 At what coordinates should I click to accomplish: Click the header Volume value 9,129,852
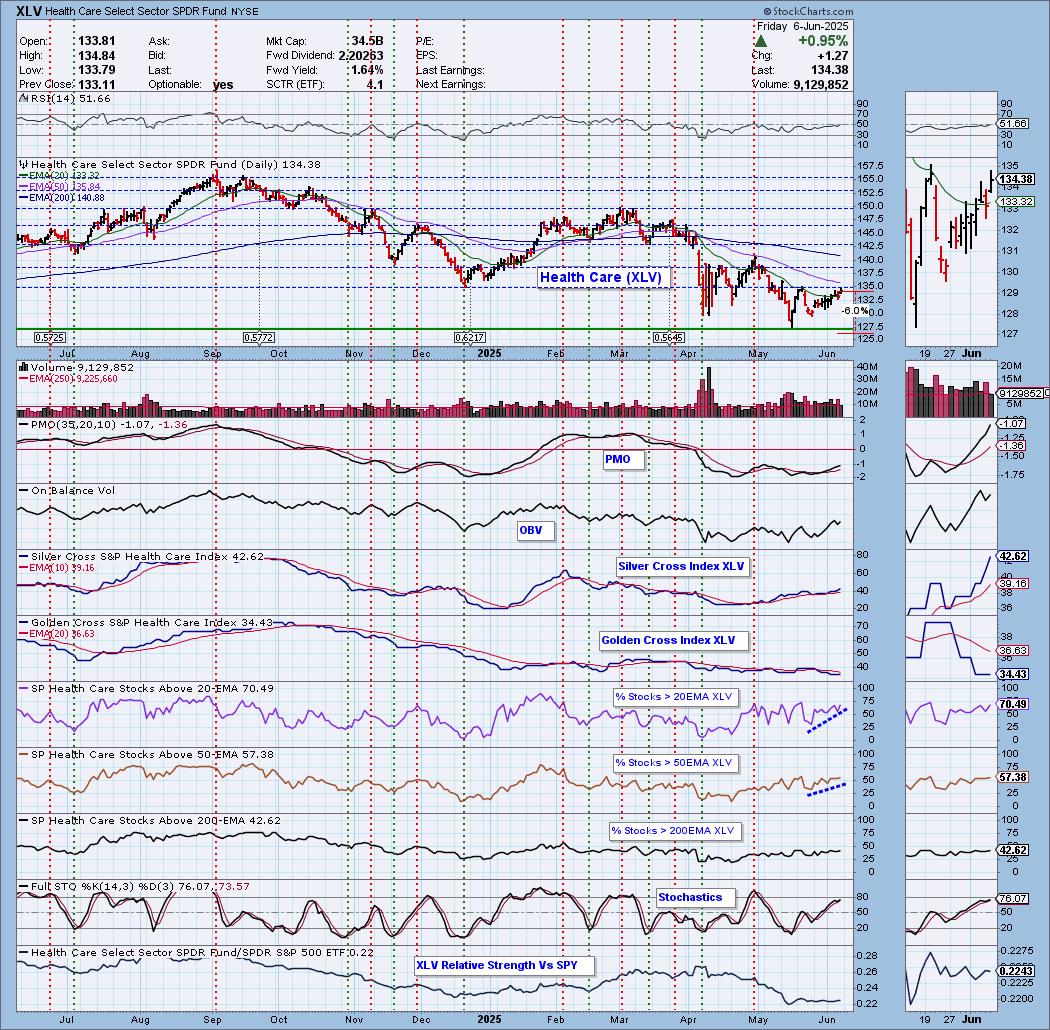820,85
